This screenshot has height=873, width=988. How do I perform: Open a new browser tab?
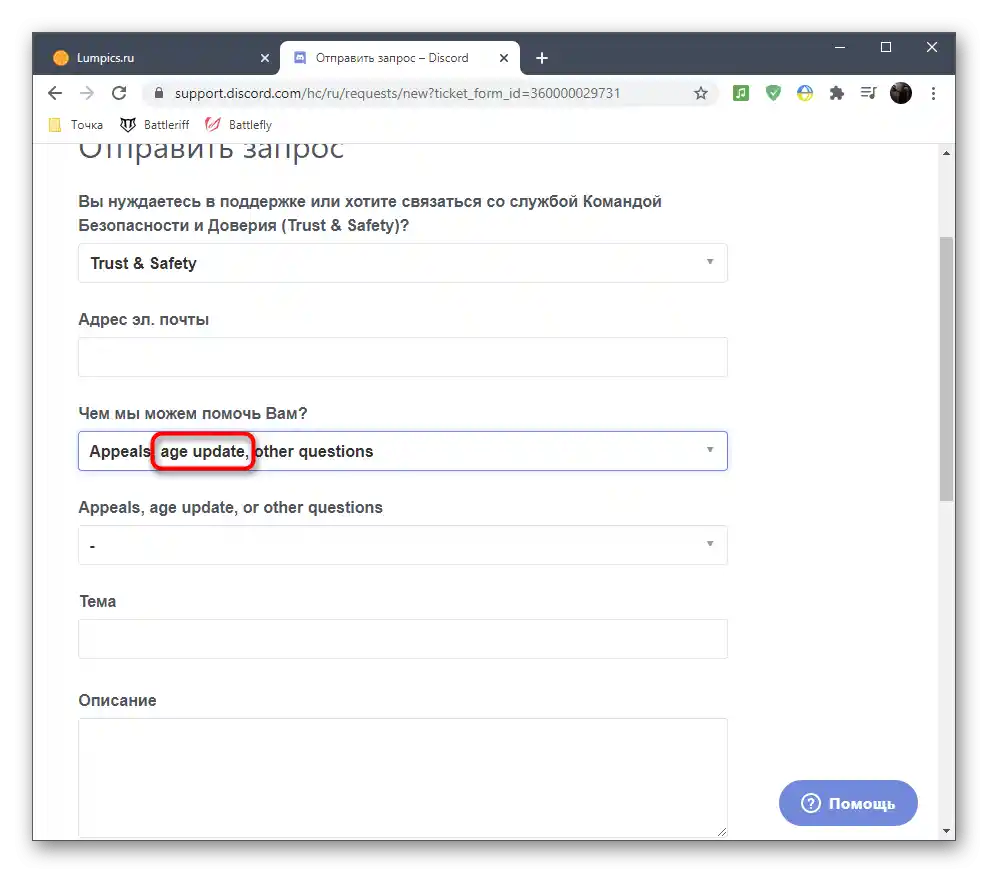(x=542, y=58)
